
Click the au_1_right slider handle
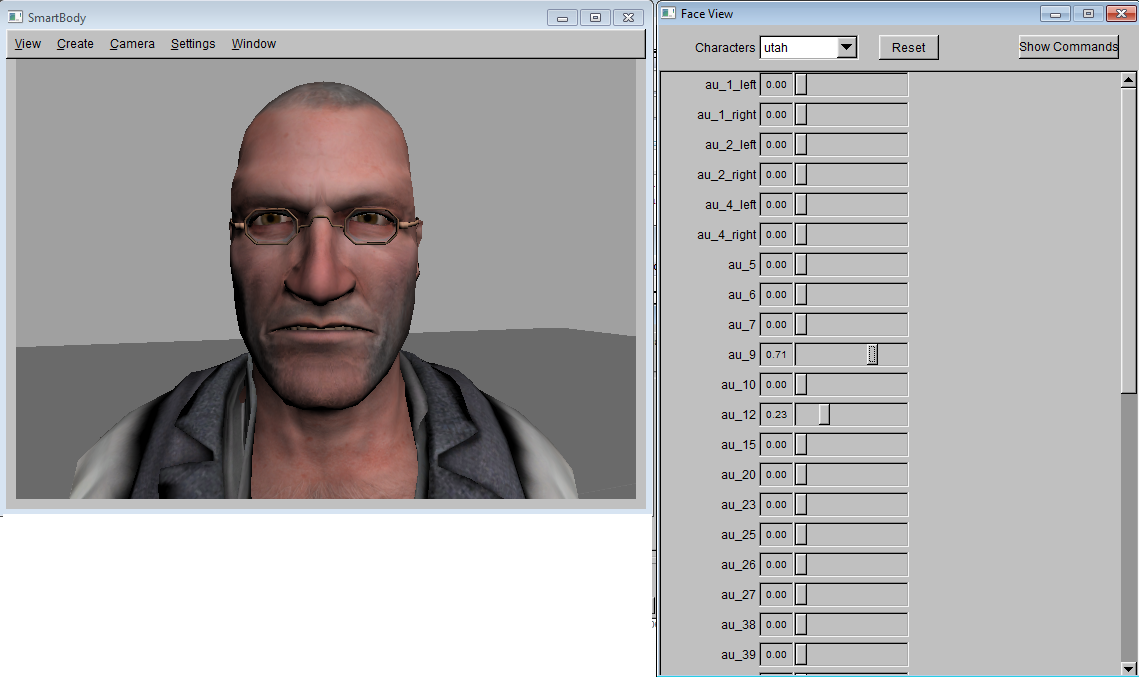[801, 114]
